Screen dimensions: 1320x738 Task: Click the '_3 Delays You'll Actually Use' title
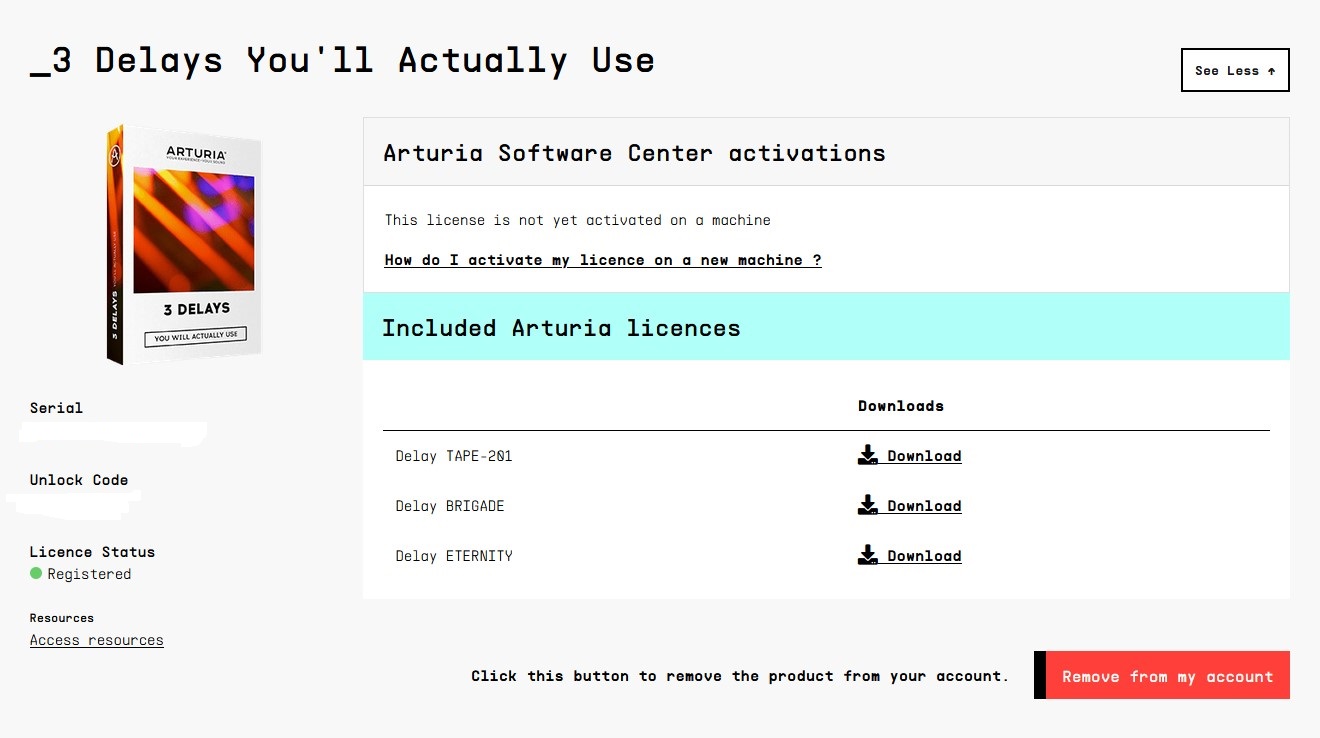click(x=342, y=61)
